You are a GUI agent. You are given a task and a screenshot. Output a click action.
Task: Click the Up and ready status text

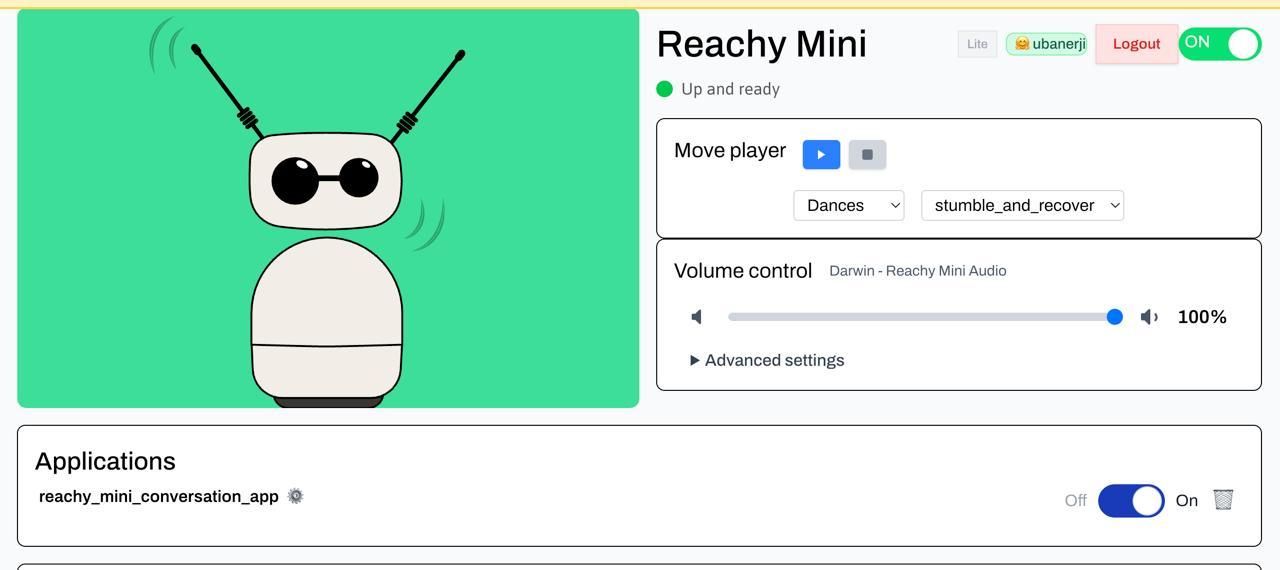coord(730,89)
